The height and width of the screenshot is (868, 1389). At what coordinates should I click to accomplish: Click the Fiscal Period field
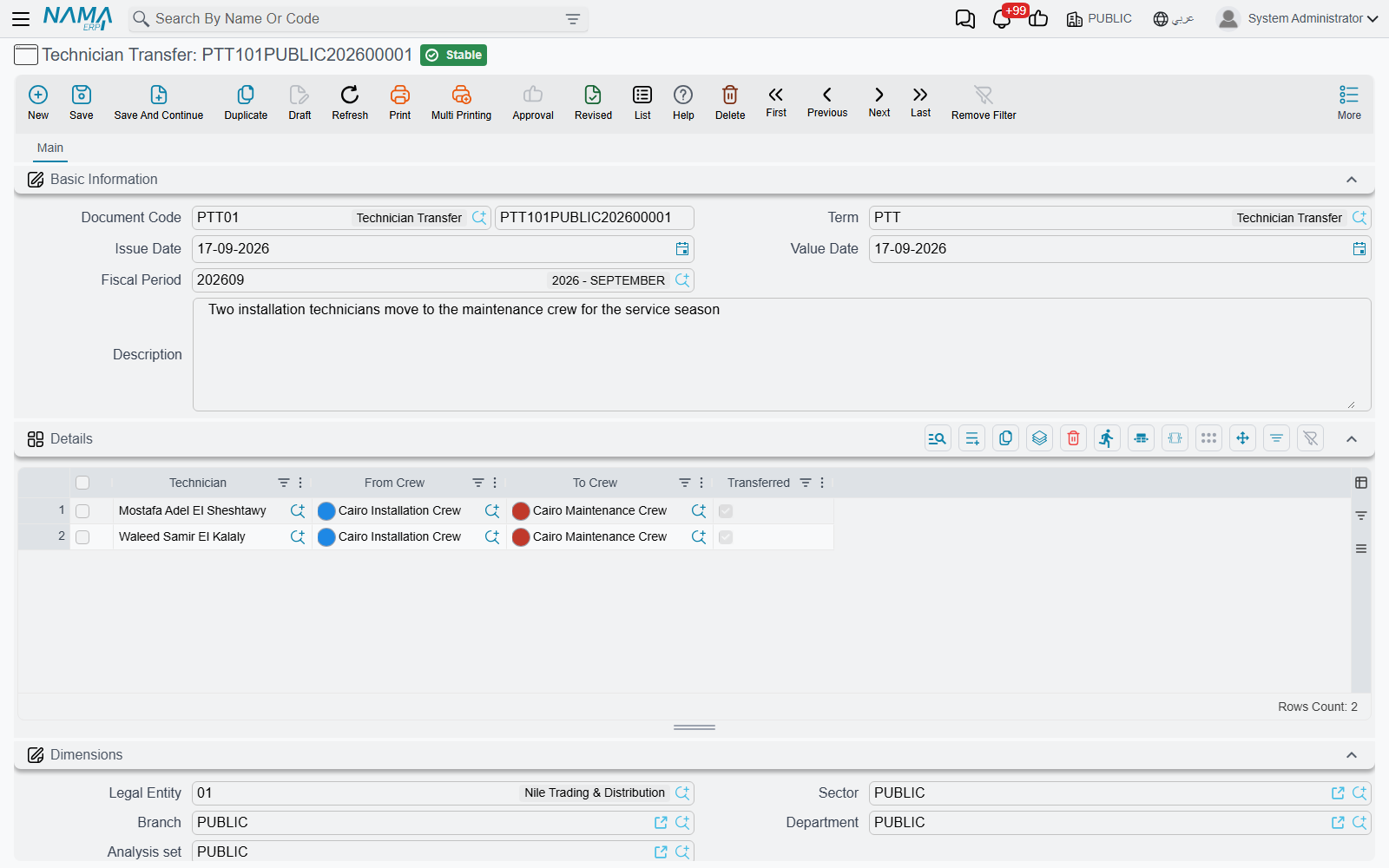[x=443, y=280]
